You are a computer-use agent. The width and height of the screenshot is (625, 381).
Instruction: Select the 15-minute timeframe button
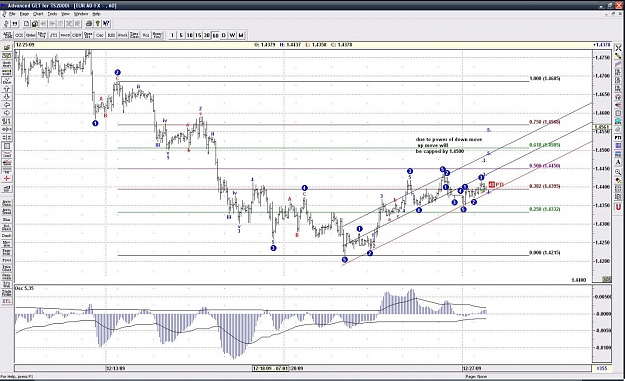(198, 35)
